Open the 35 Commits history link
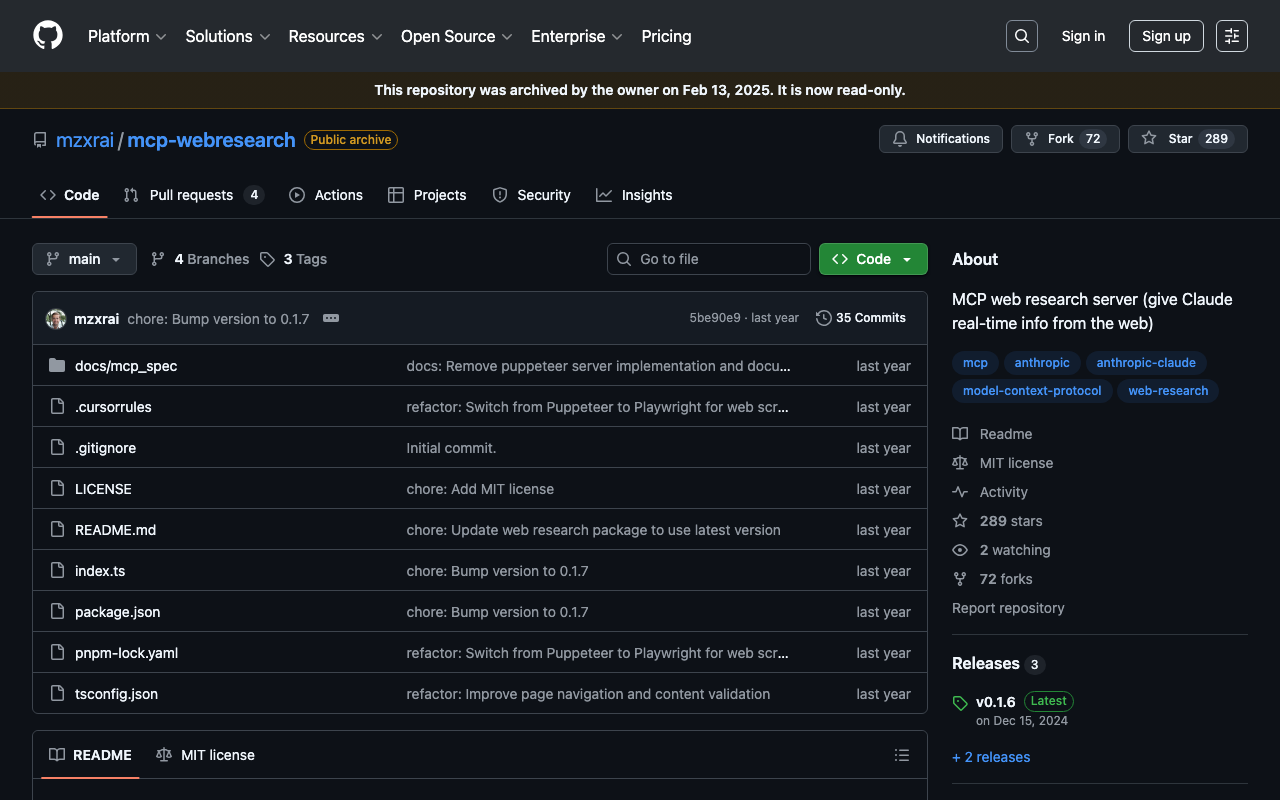Viewport: 1280px width, 800px height. 861,318
